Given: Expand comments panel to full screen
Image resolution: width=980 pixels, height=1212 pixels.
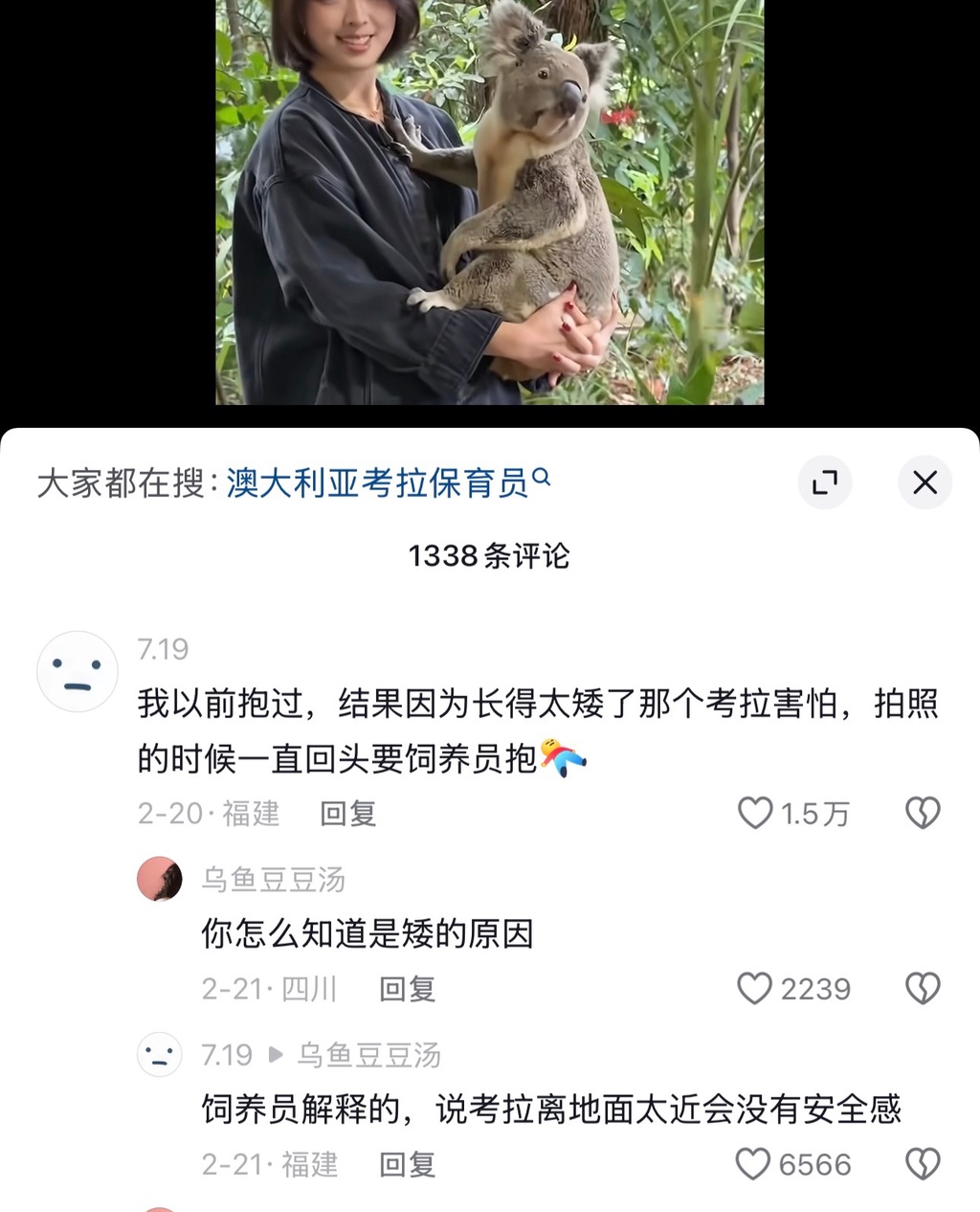Looking at the screenshot, I should (825, 483).
